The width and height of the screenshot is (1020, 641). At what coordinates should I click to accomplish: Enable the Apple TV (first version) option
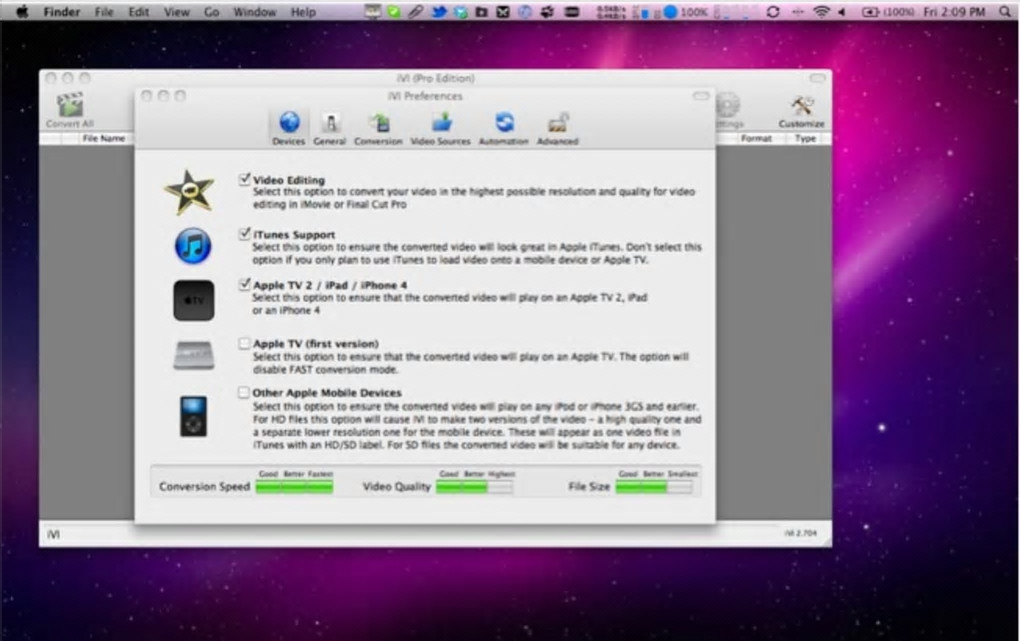(x=244, y=343)
